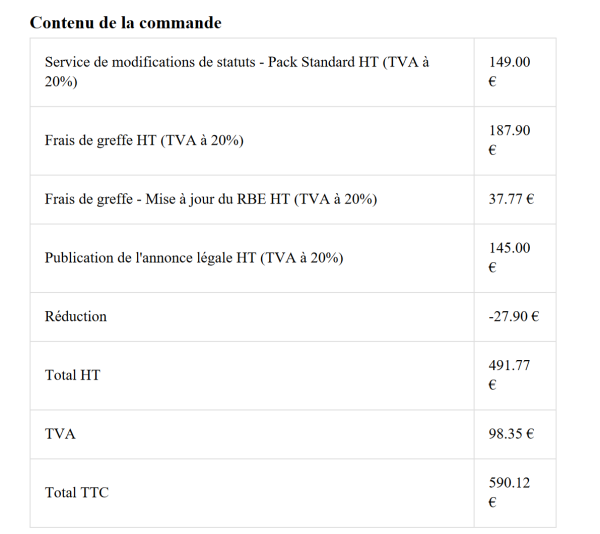Click '(TVA à 20%)' in RBE row
600x534 pixels.
[336, 199]
